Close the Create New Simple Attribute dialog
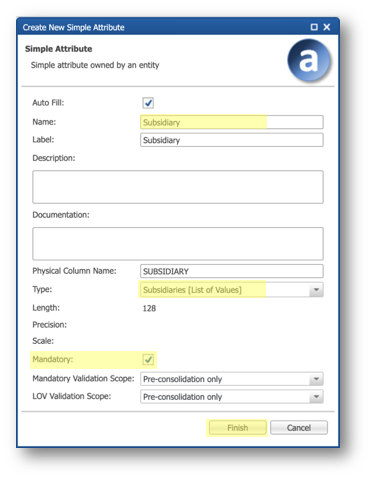The height and width of the screenshot is (479, 371). coord(327,27)
